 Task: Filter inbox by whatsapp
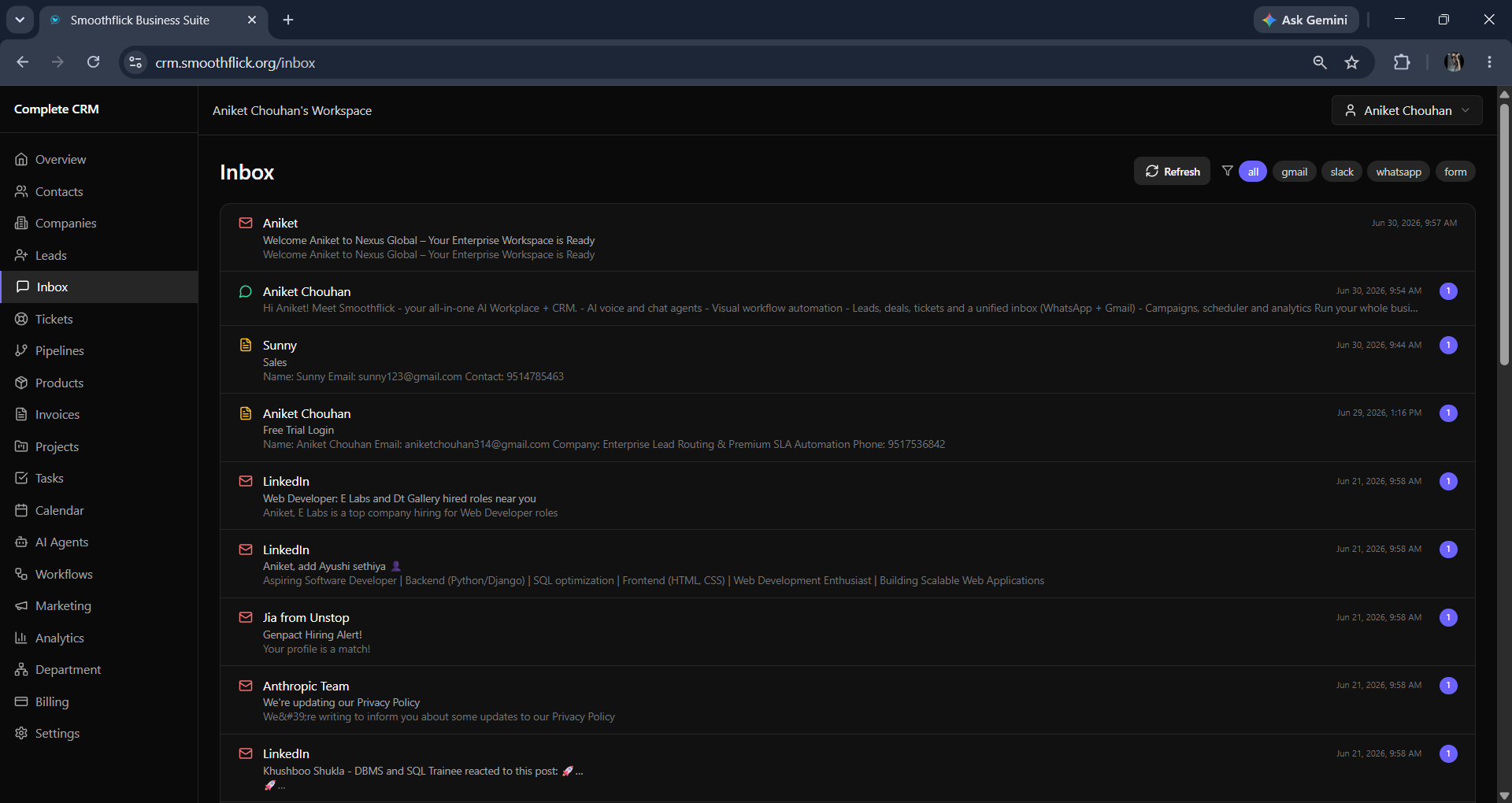click(1399, 172)
